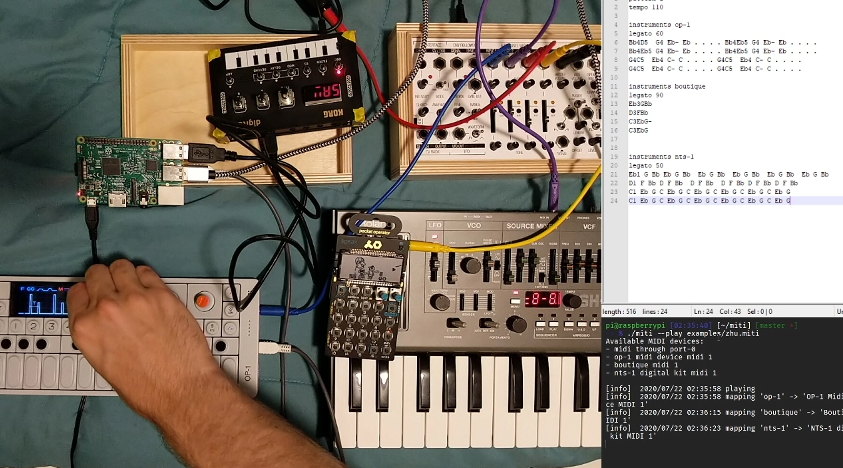Click the "Eb3GBb" chord line
Viewport: 843px width, 468px height.
(640, 104)
